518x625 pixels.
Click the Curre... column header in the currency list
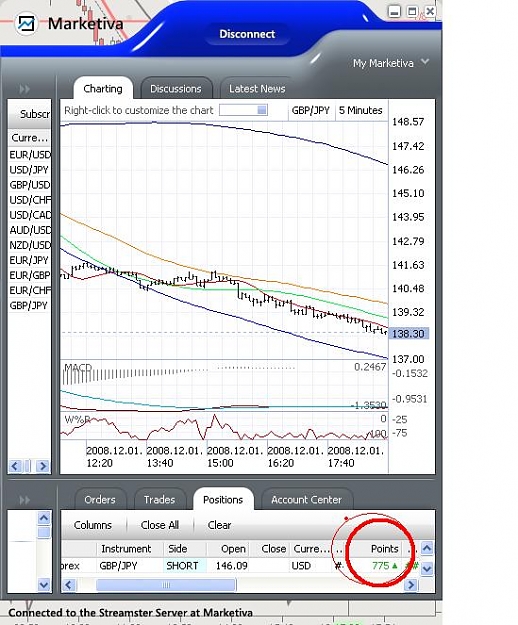tap(30, 138)
